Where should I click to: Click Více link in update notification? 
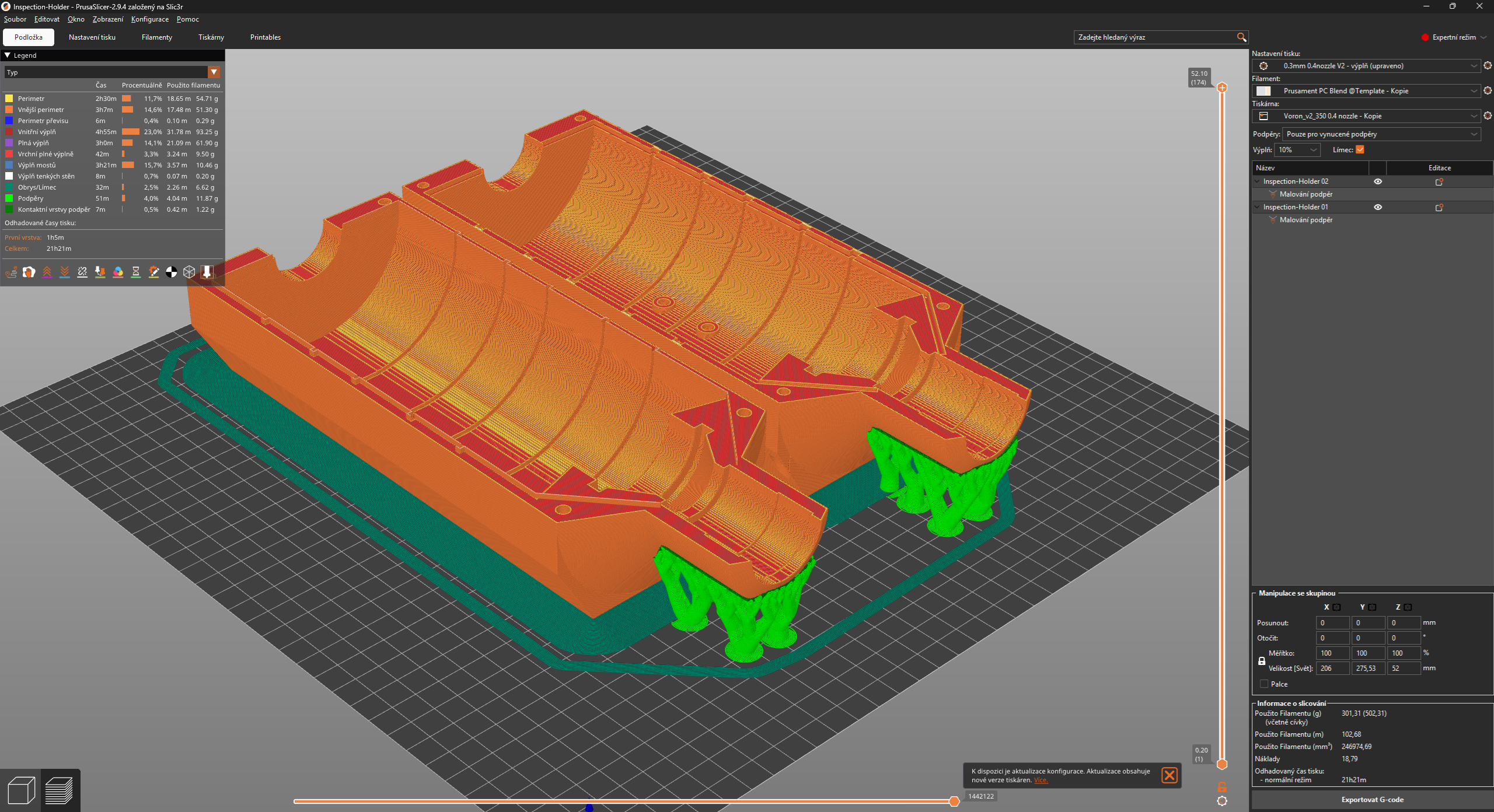(1041, 780)
